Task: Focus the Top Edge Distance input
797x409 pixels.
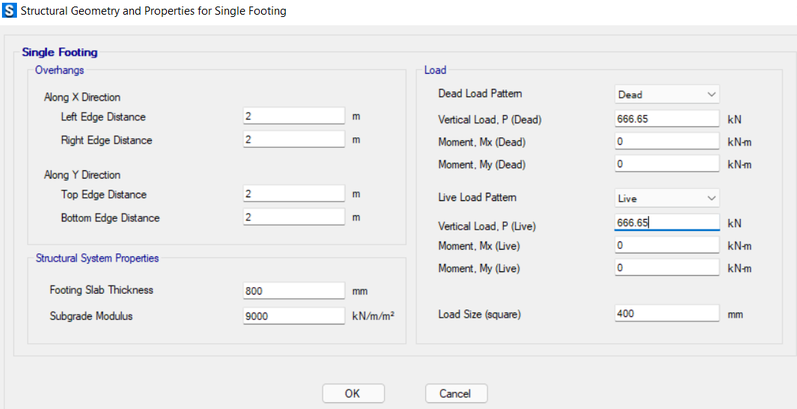Action: (x=294, y=194)
